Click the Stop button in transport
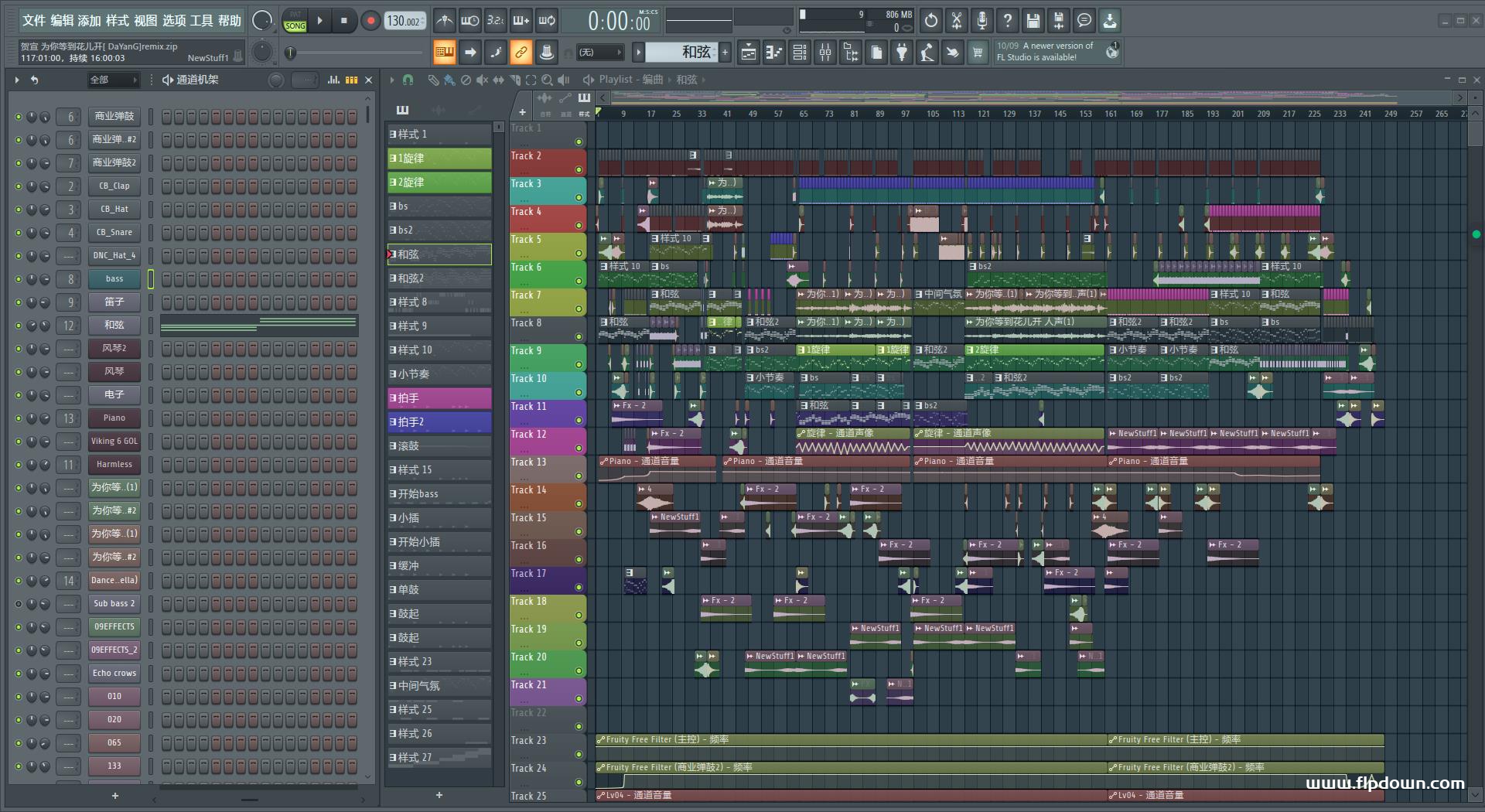 343,21
